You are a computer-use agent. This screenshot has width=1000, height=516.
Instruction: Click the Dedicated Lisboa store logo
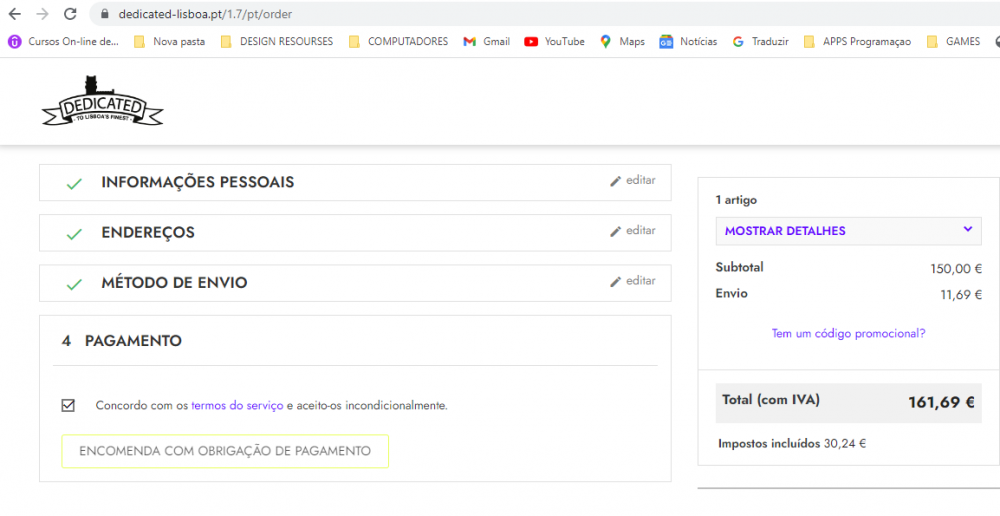[x=102, y=101]
